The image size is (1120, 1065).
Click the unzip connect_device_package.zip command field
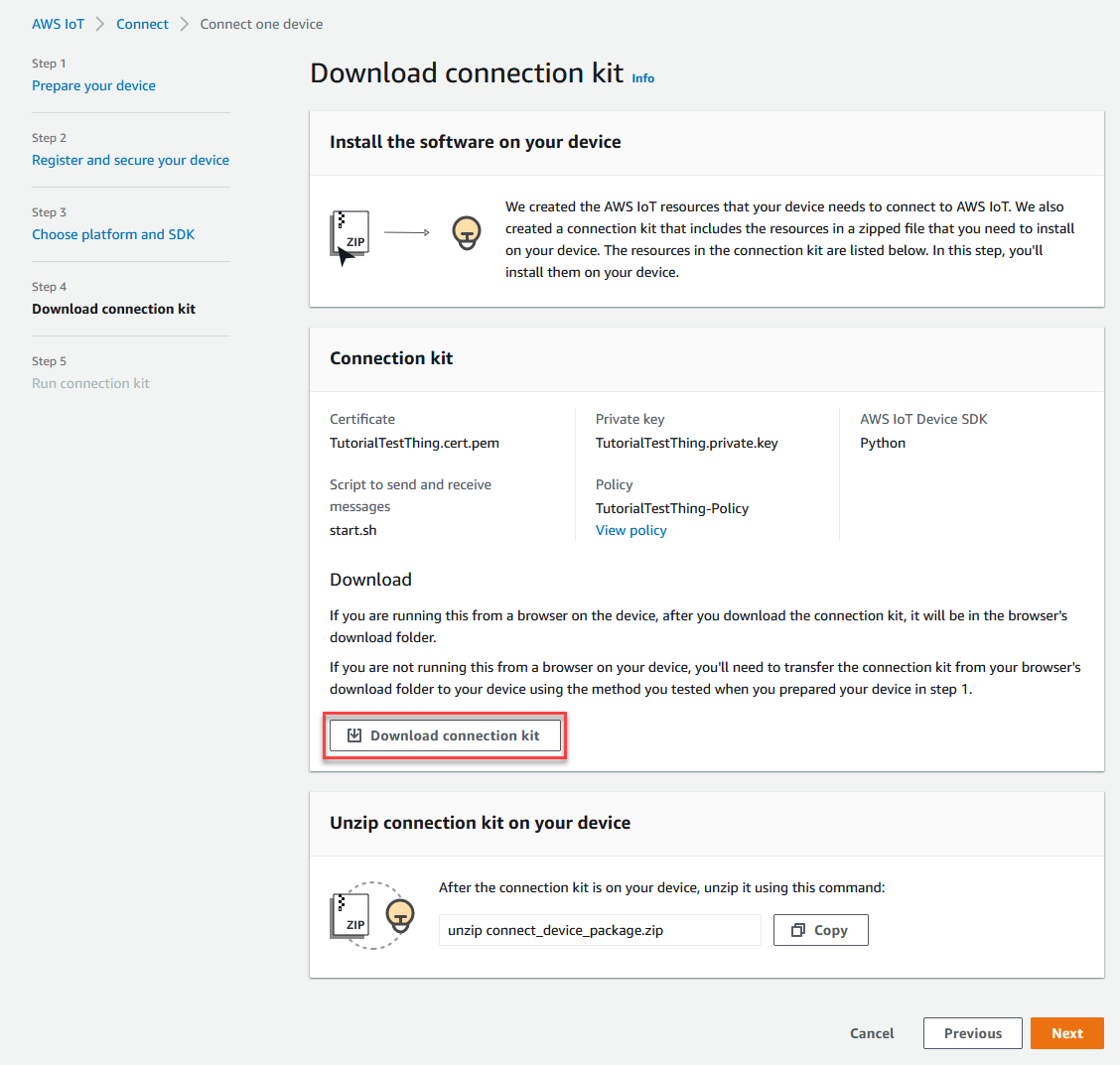(600, 930)
